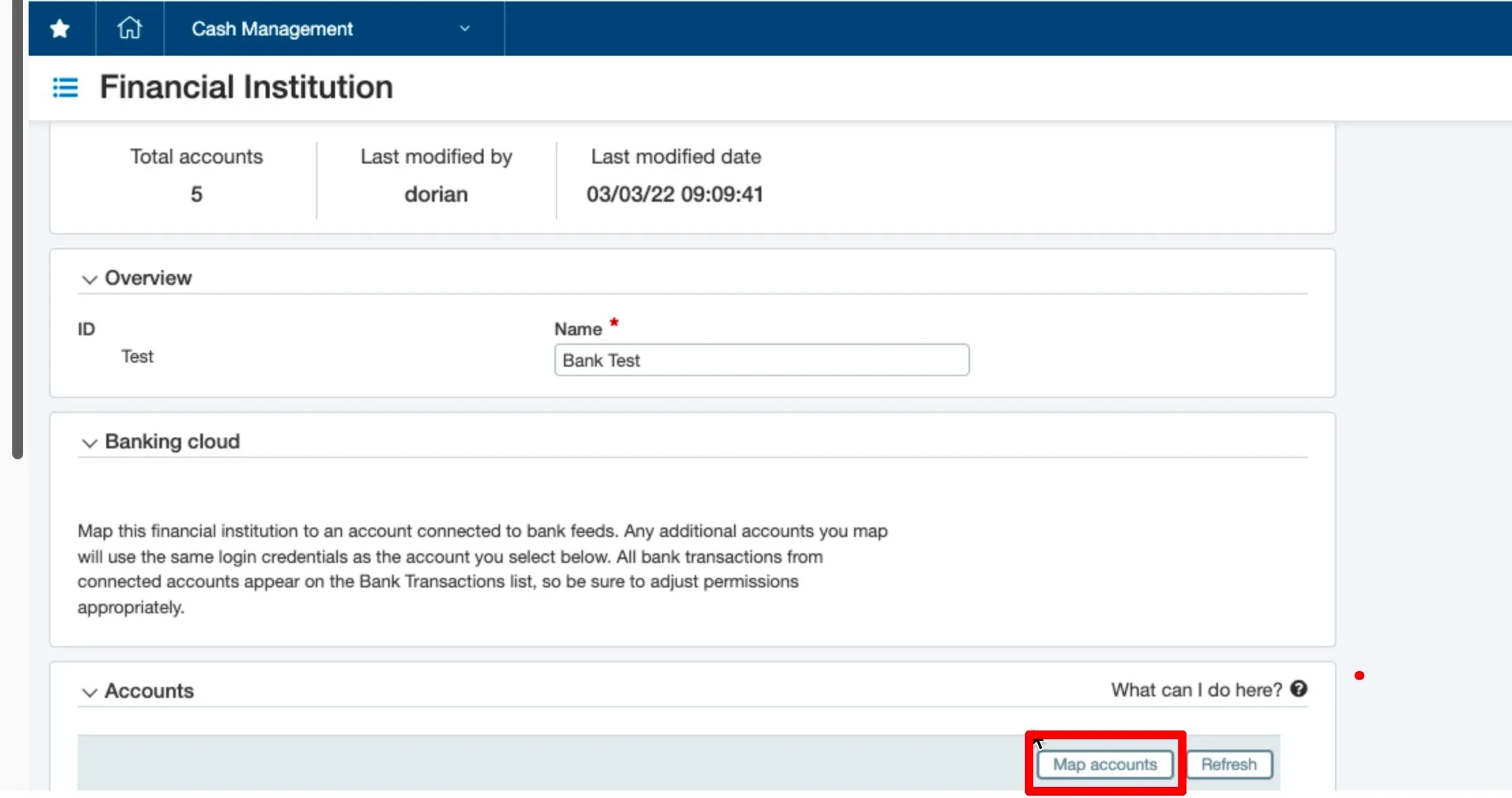Go to the home icon
The height and width of the screenshot is (798, 1512).
(x=129, y=29)
